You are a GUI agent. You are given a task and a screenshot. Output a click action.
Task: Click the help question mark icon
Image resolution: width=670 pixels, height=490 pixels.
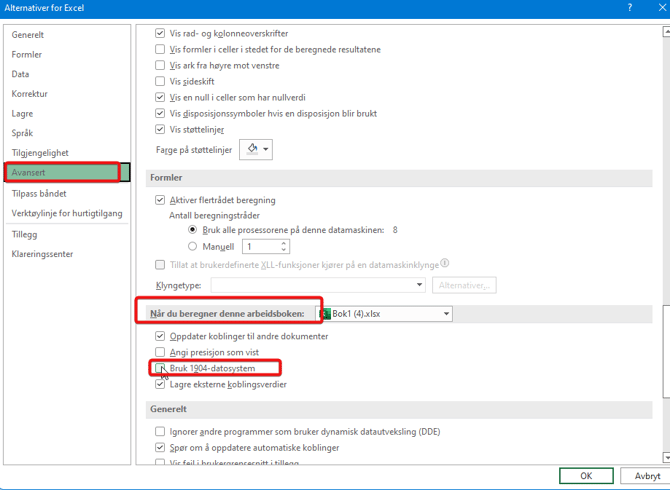click(x=630, y=8)
